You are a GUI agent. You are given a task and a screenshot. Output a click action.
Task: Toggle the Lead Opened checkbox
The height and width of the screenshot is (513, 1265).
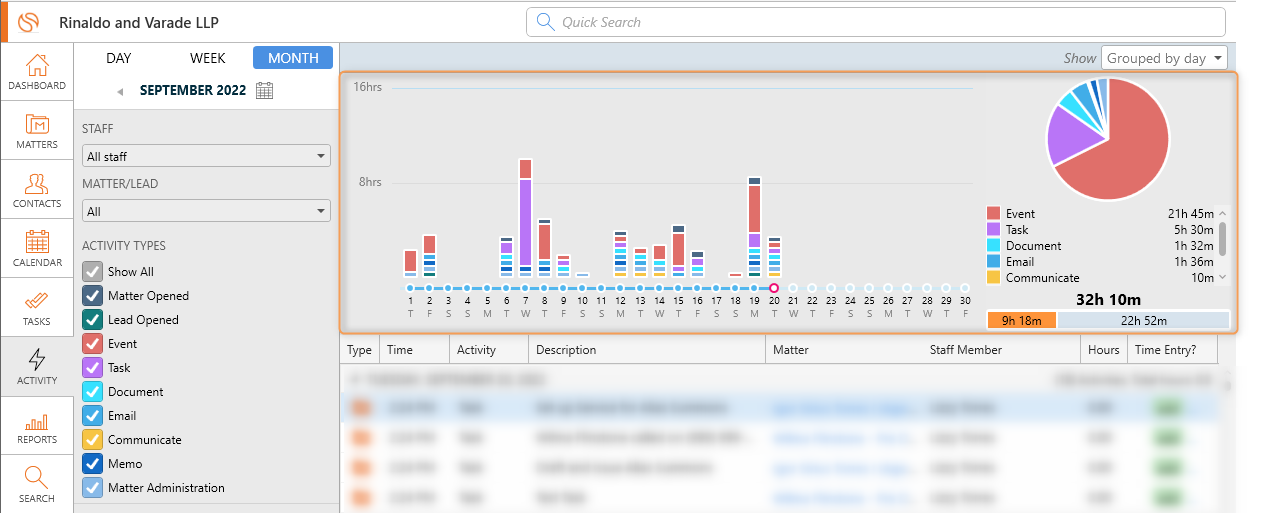(92, 320)
